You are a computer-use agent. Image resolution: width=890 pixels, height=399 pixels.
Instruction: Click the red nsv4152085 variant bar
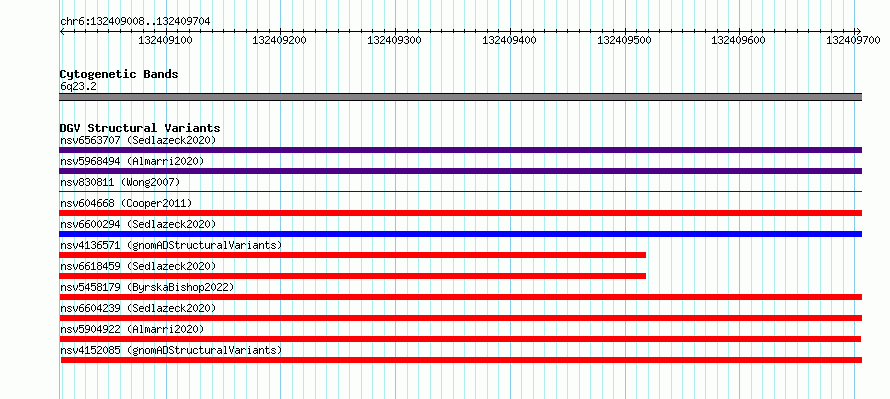[x=461, y=360]
